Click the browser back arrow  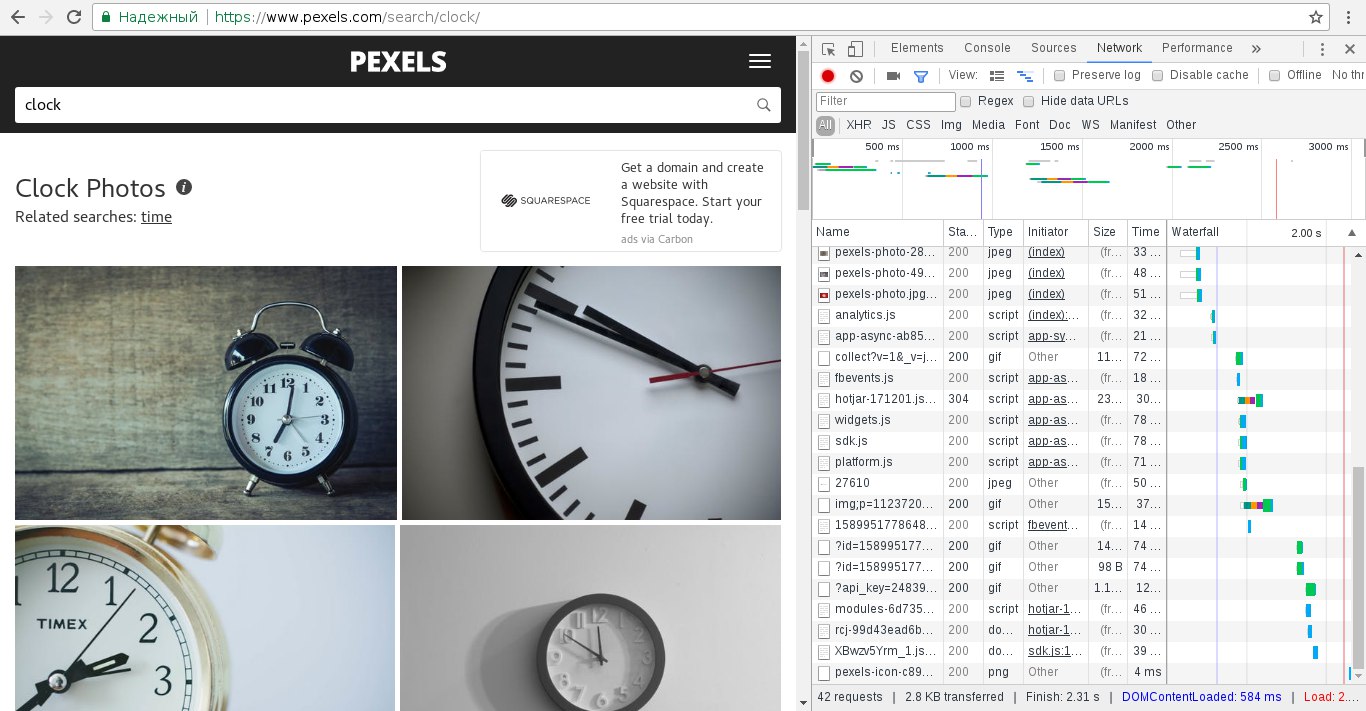[x=17, y=17]
